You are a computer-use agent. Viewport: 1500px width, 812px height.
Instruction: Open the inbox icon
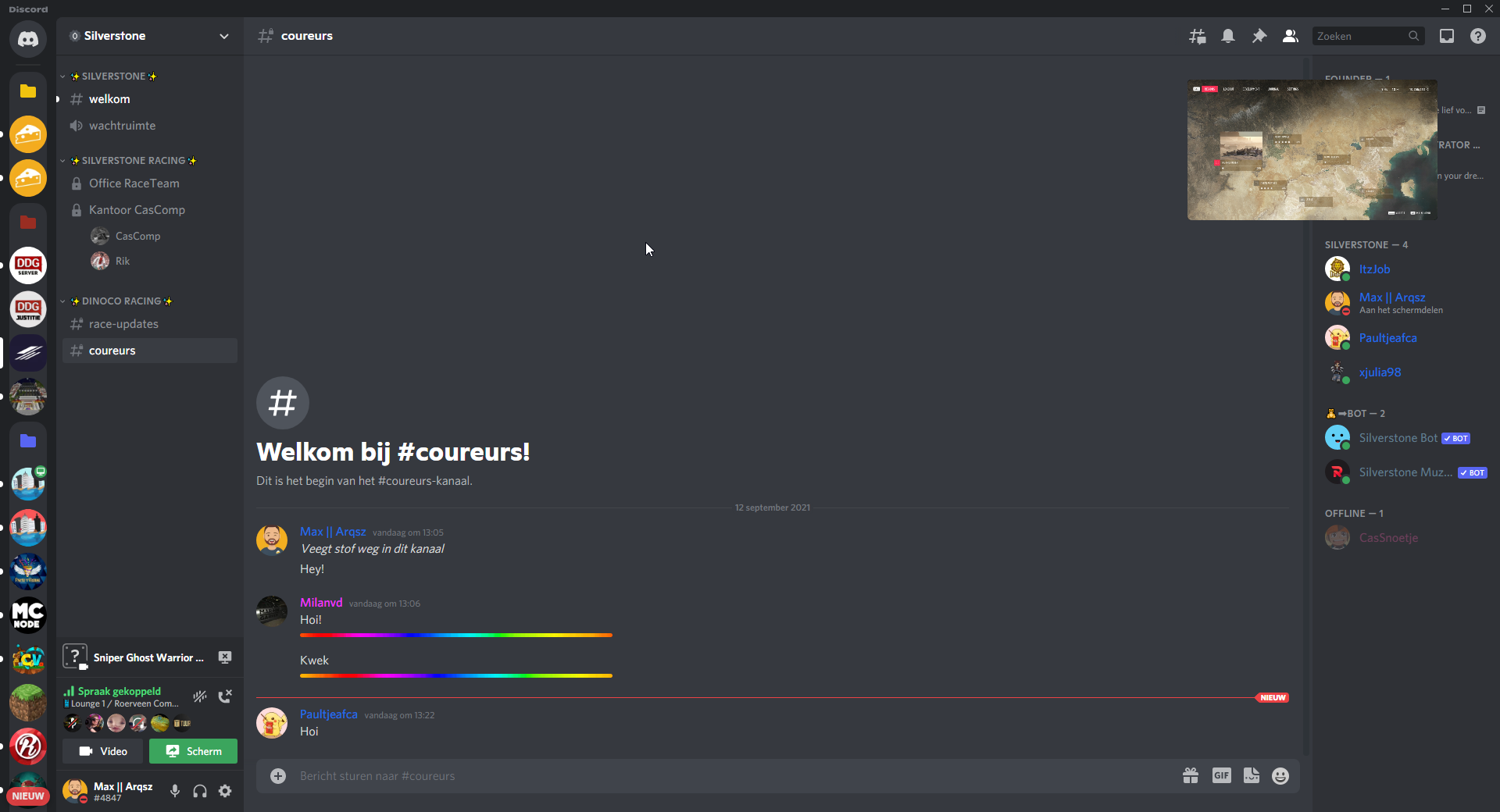[1447, 36]
